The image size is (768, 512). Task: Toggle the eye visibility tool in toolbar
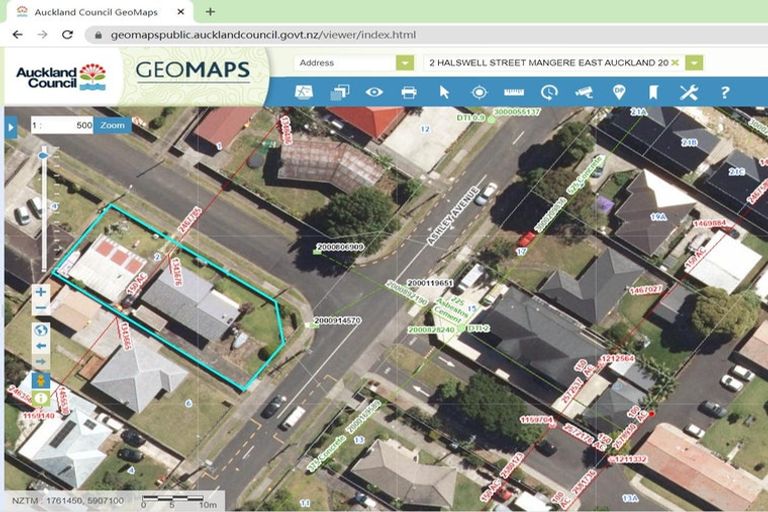point(374,92)
